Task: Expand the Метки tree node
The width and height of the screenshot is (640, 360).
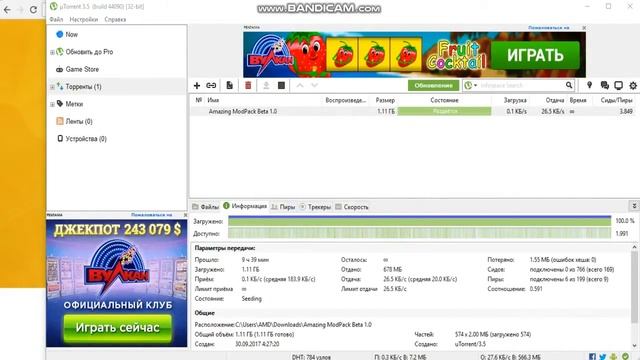Action: [x=52, y=104]
